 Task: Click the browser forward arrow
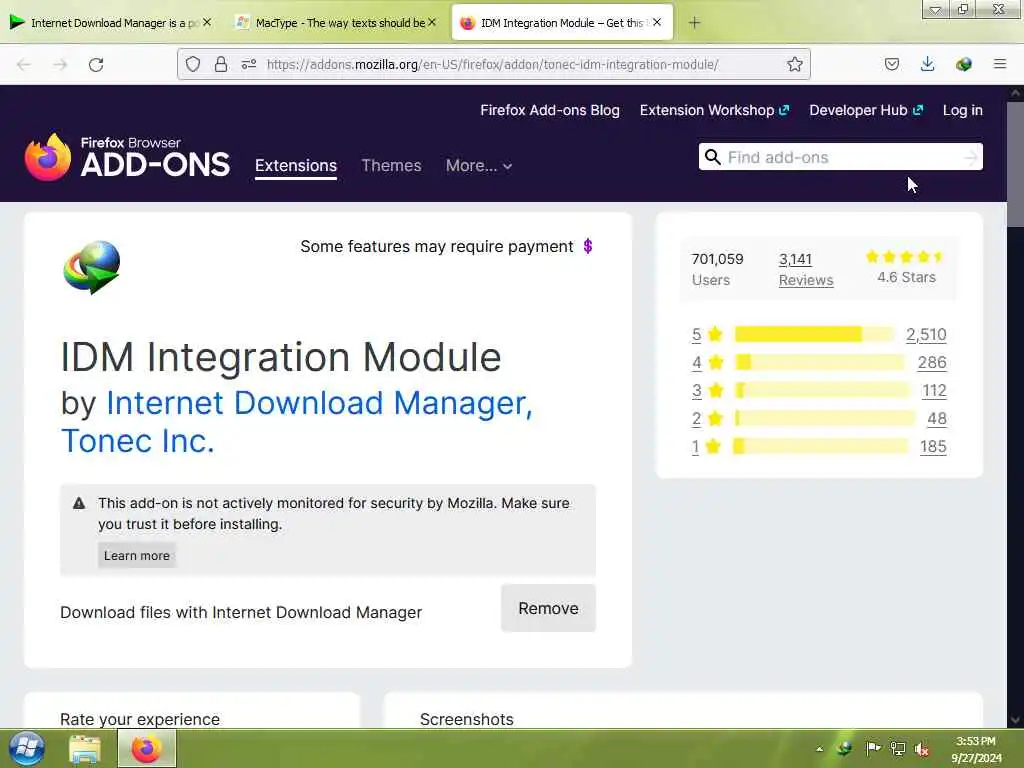(60, 65)
